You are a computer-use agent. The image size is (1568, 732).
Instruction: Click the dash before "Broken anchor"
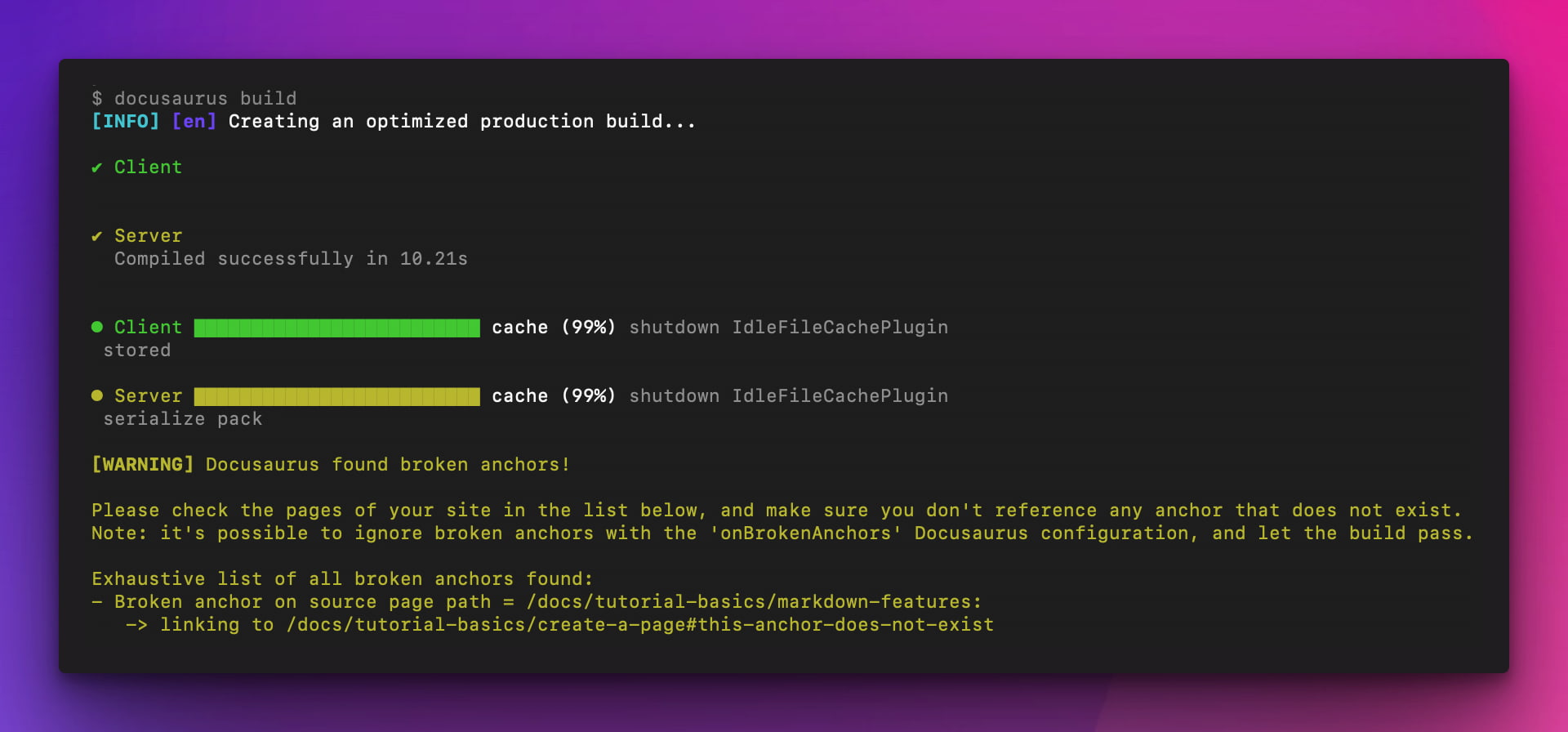[x=97, y=602]
